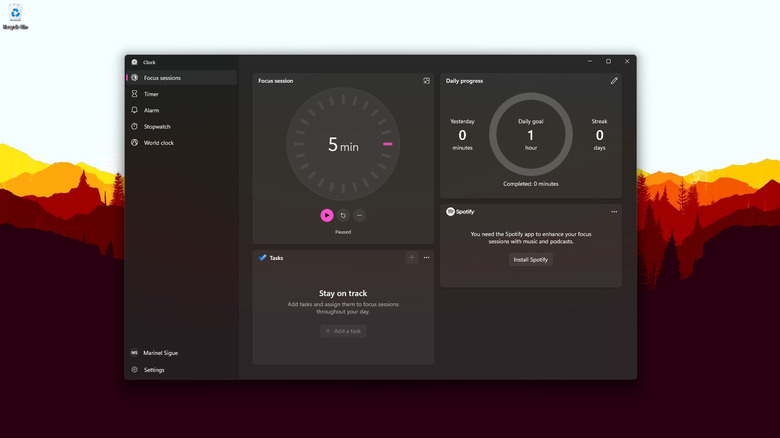
Task: Select Focus sessions in the sidebar
Action: tap(182, 78)
